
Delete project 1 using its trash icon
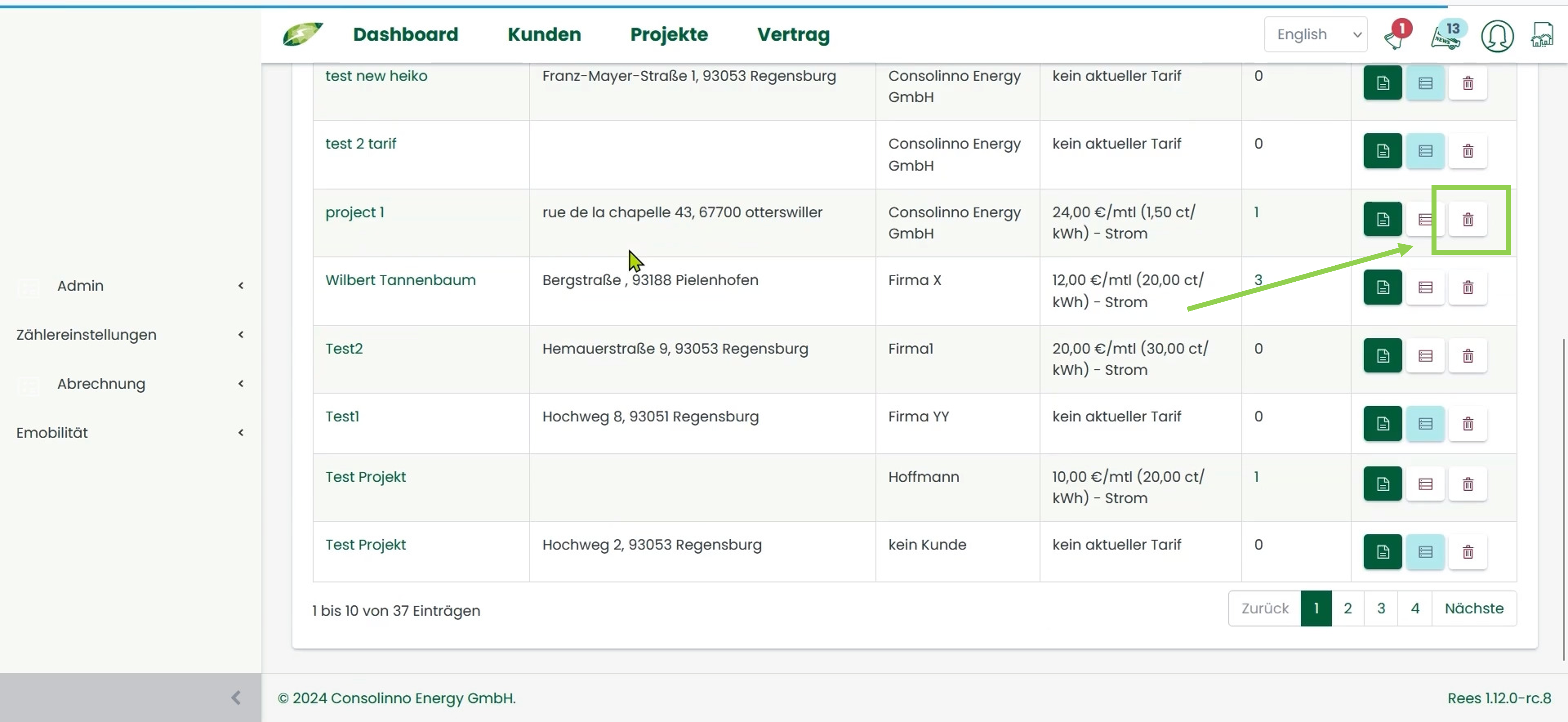coord(1468,219)
